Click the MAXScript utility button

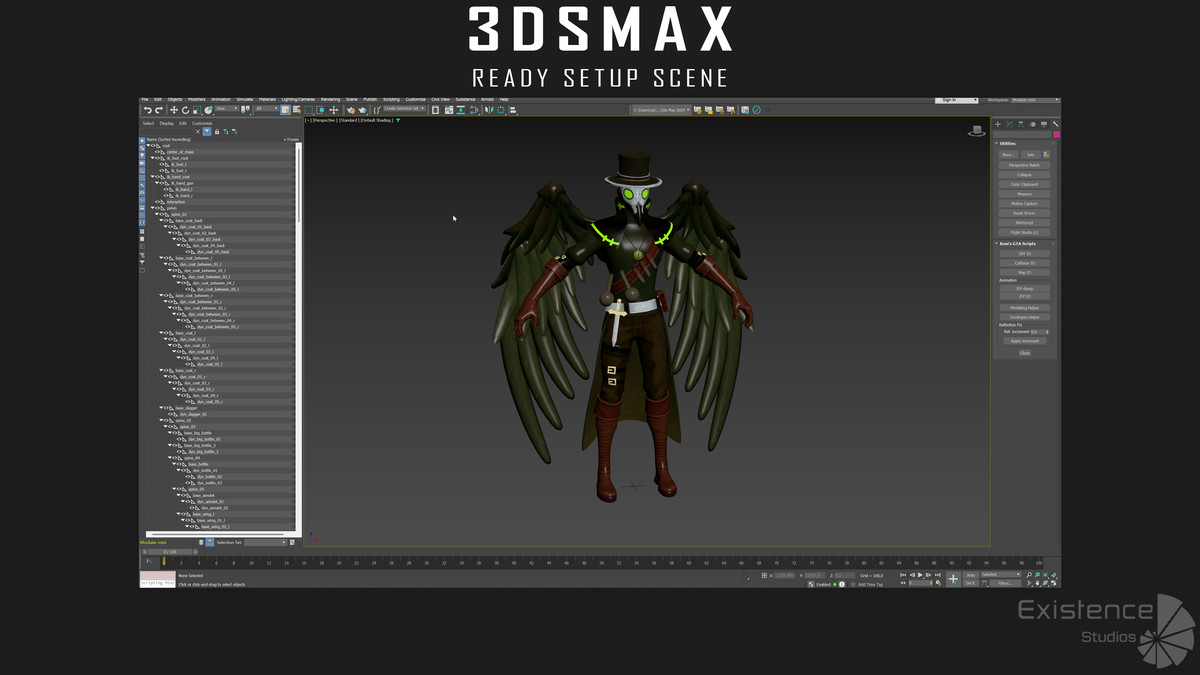[1025, 223]
